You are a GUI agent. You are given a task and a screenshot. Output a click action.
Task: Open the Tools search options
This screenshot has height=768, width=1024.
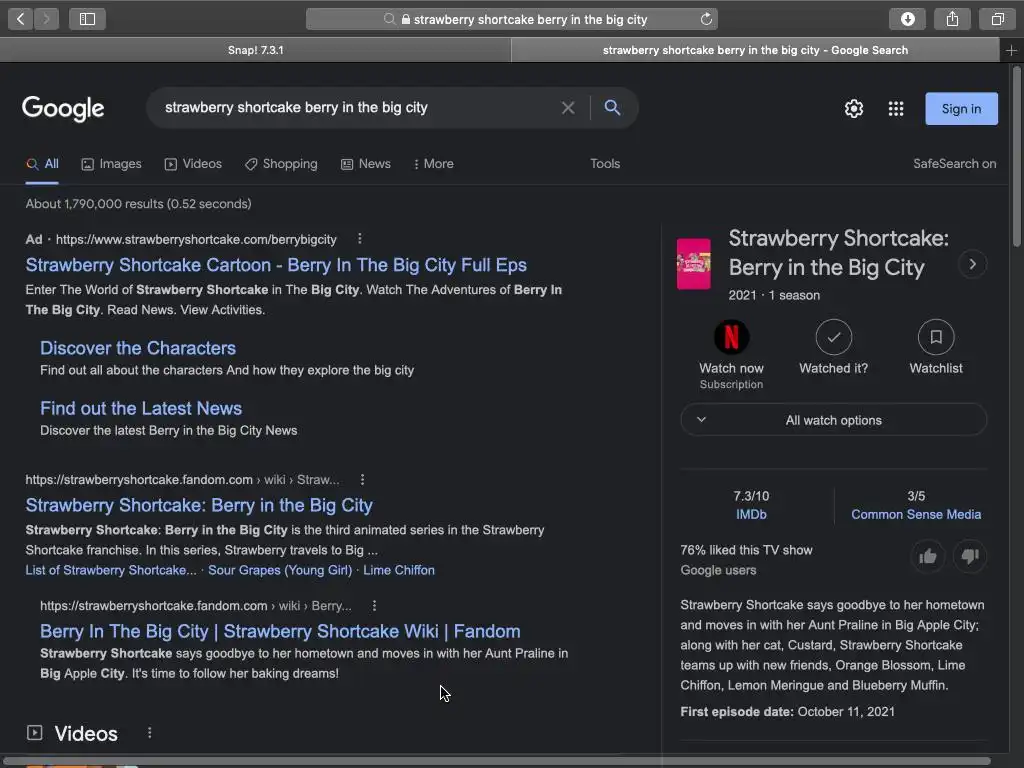click(605, 164)
